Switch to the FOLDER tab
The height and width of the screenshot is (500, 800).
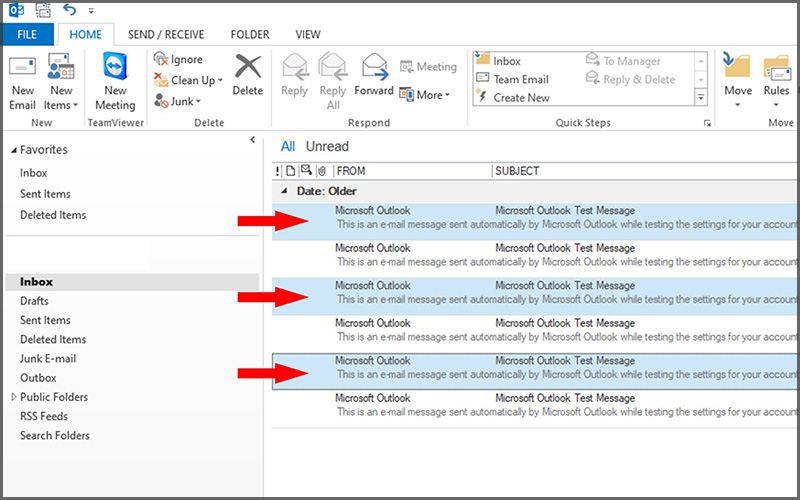click(250, 34)
